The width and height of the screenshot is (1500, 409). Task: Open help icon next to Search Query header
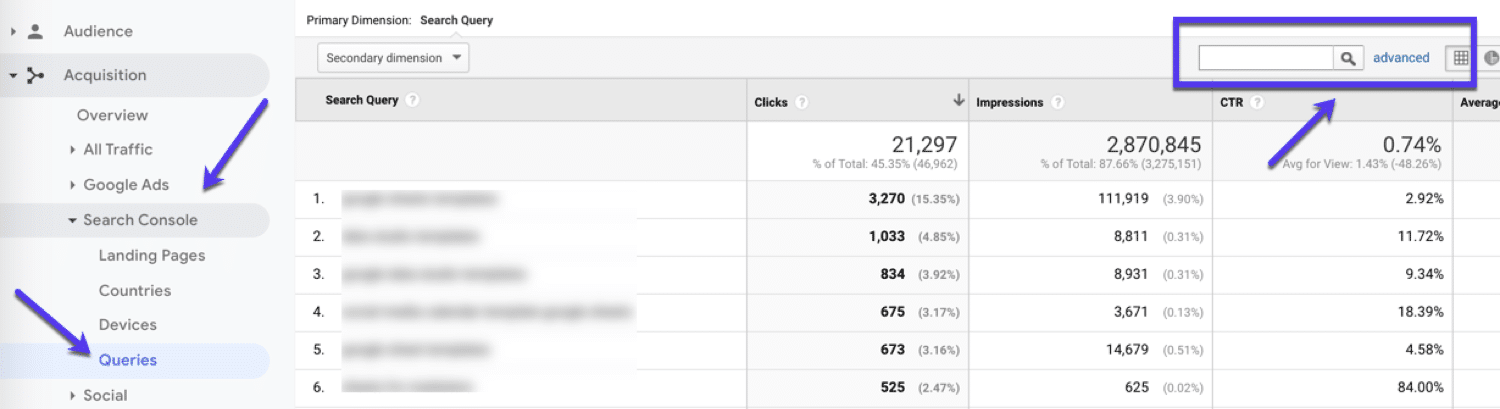(x=413, y=101)
